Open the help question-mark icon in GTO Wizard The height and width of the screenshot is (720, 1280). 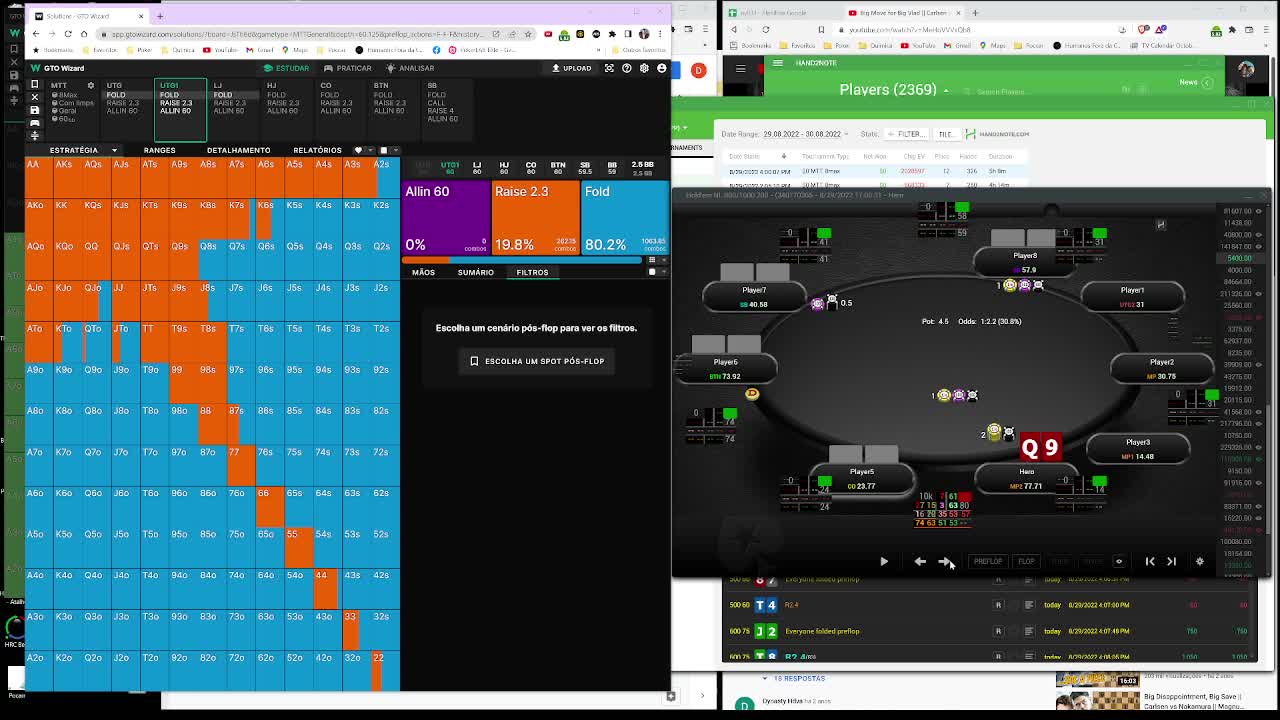[x=627, y=68]
